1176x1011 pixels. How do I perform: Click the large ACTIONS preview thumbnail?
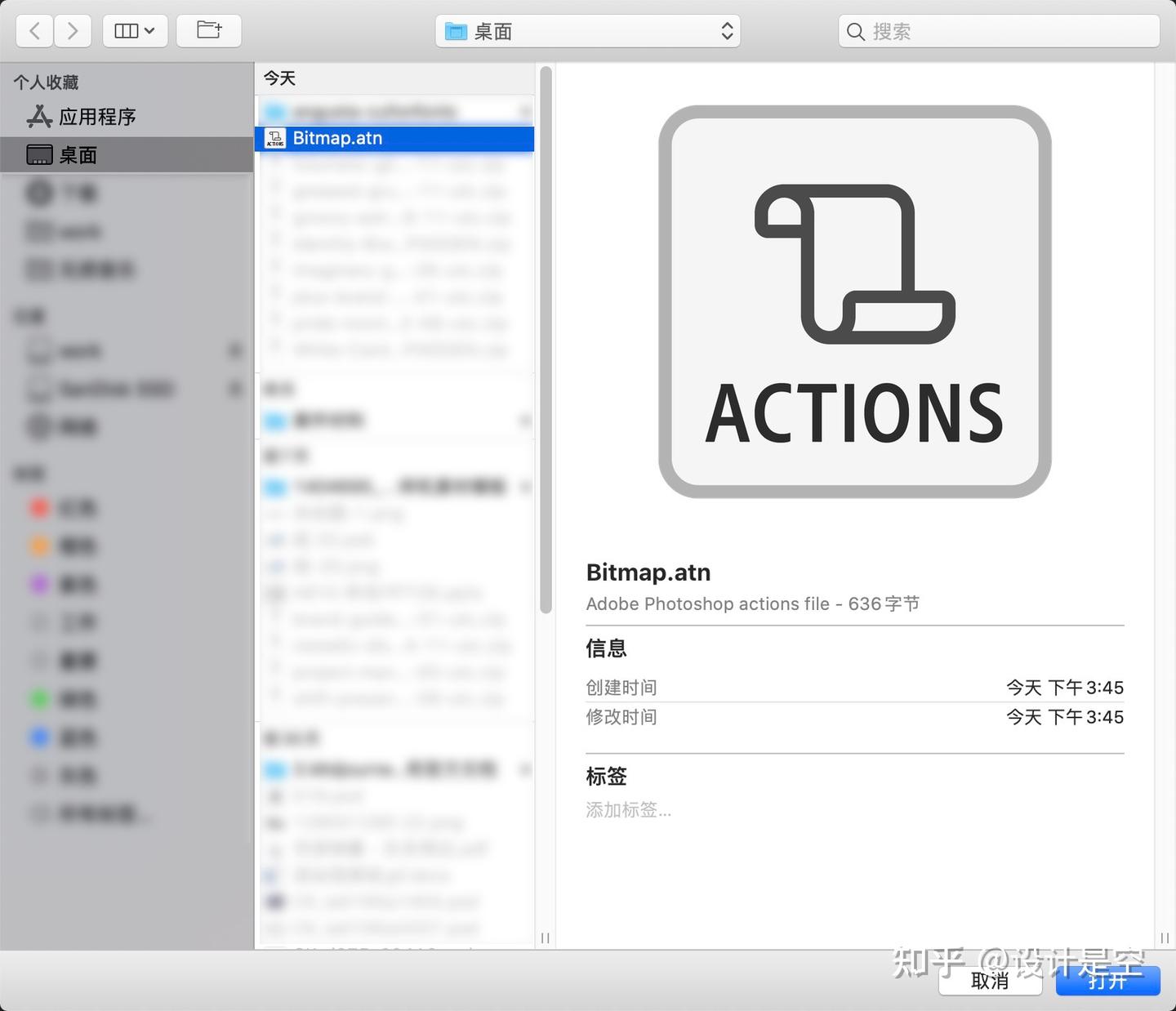click(x=854, y=301)
